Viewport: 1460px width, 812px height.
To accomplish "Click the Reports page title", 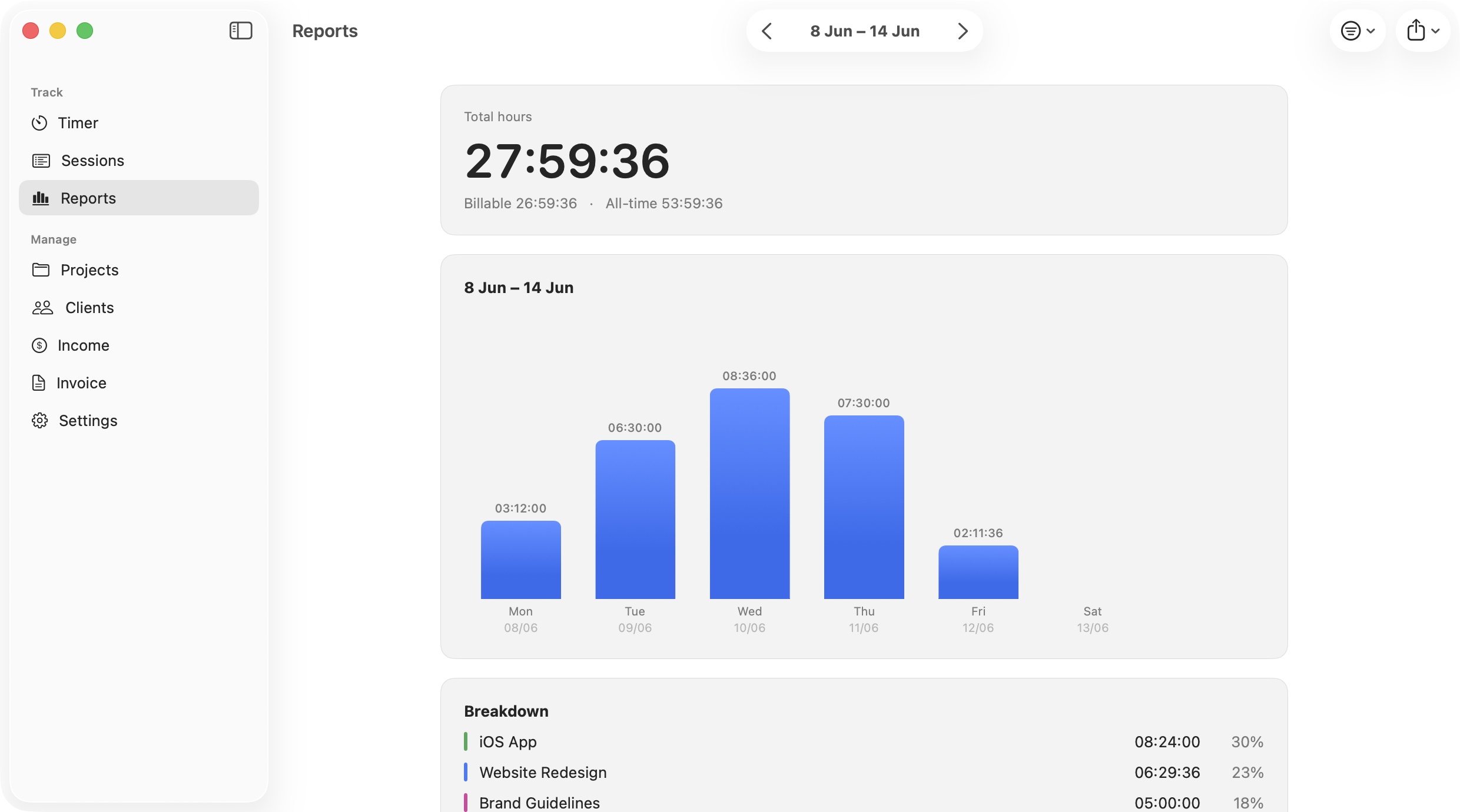I will pos(325,31).
